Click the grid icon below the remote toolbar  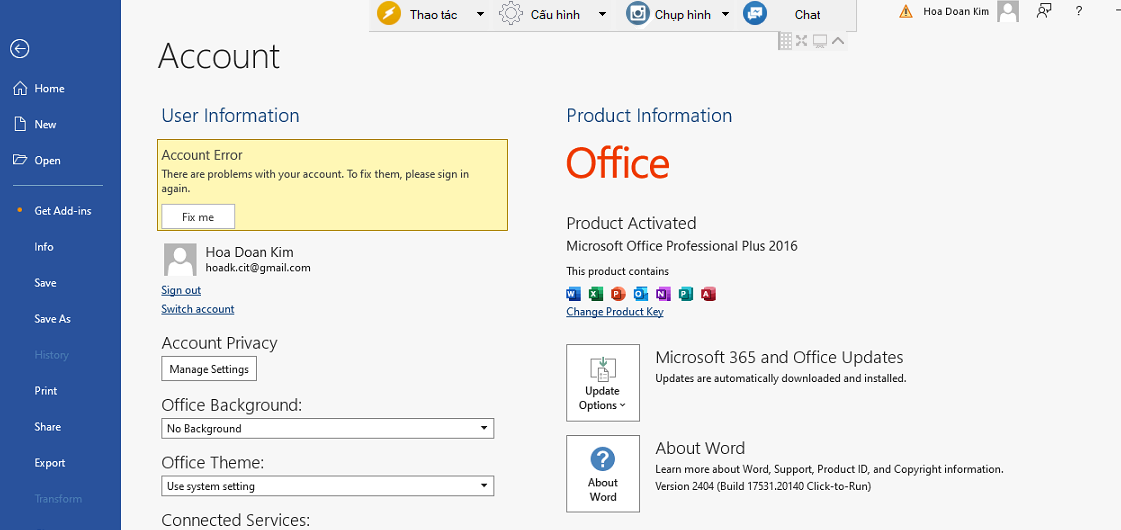[x=785, y=41]
